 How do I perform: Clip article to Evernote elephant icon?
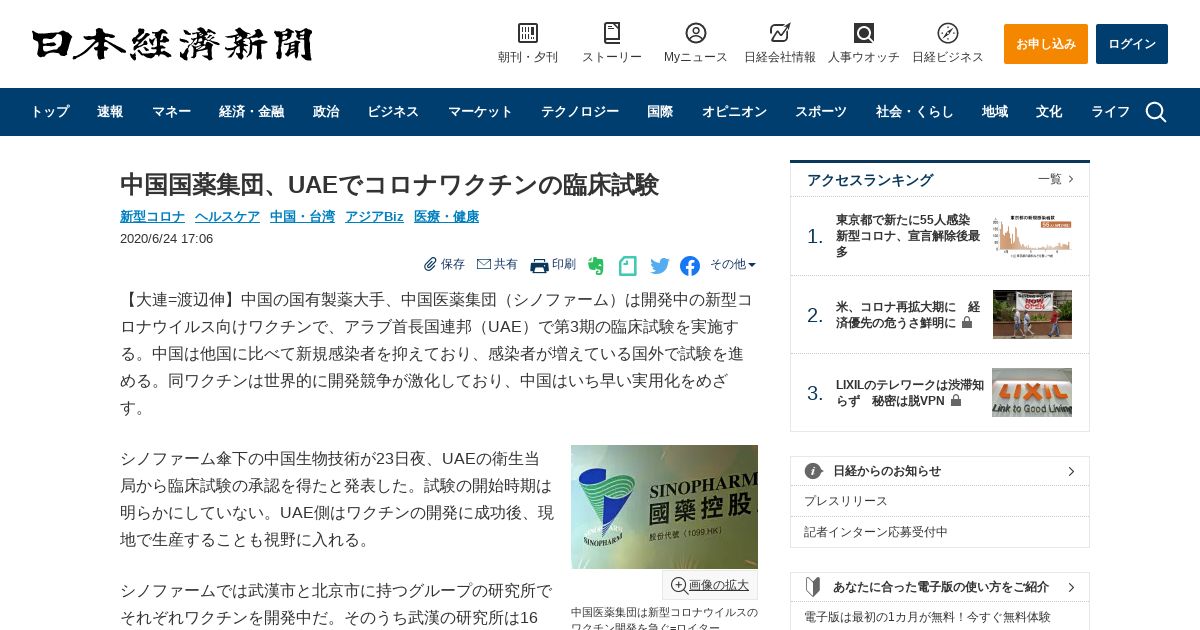tap(596, 266)
